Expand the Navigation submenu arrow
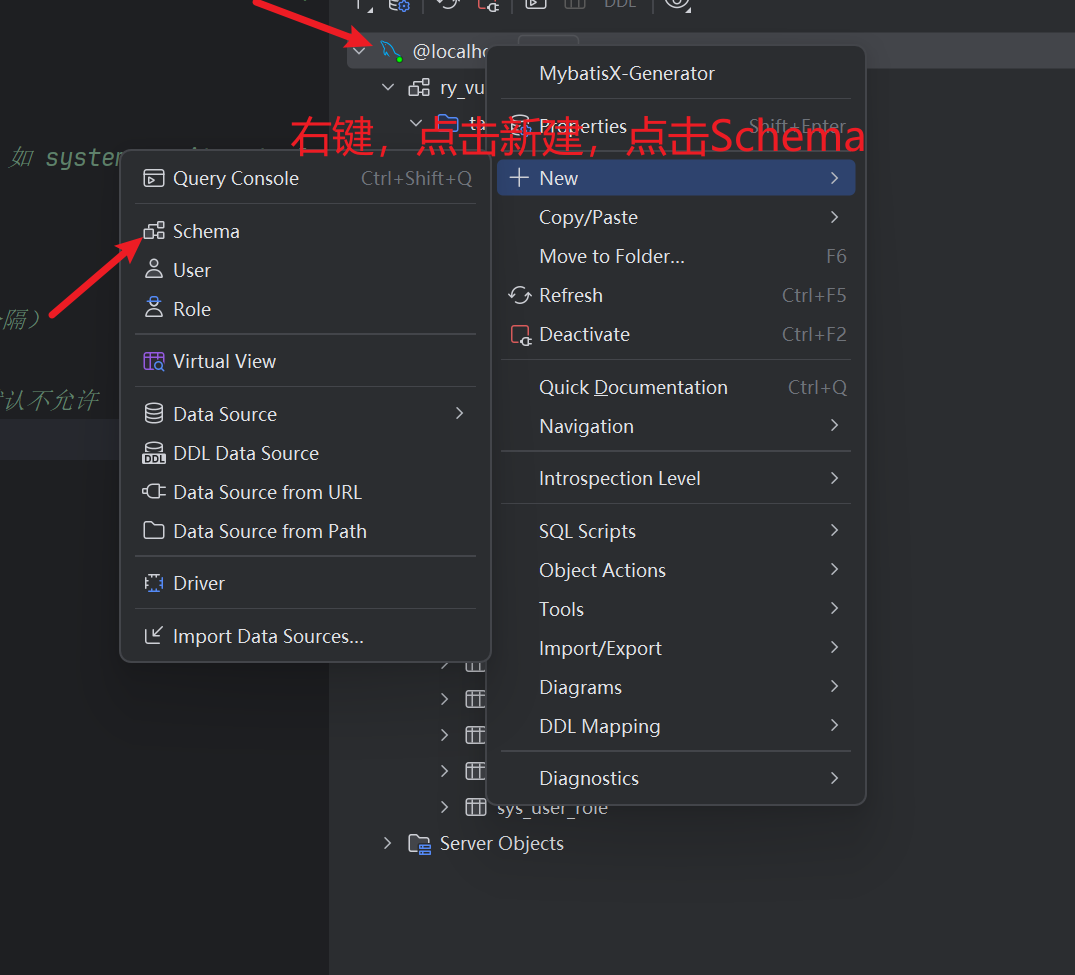This screenshot has height=975, width=1075. point(834,425)
